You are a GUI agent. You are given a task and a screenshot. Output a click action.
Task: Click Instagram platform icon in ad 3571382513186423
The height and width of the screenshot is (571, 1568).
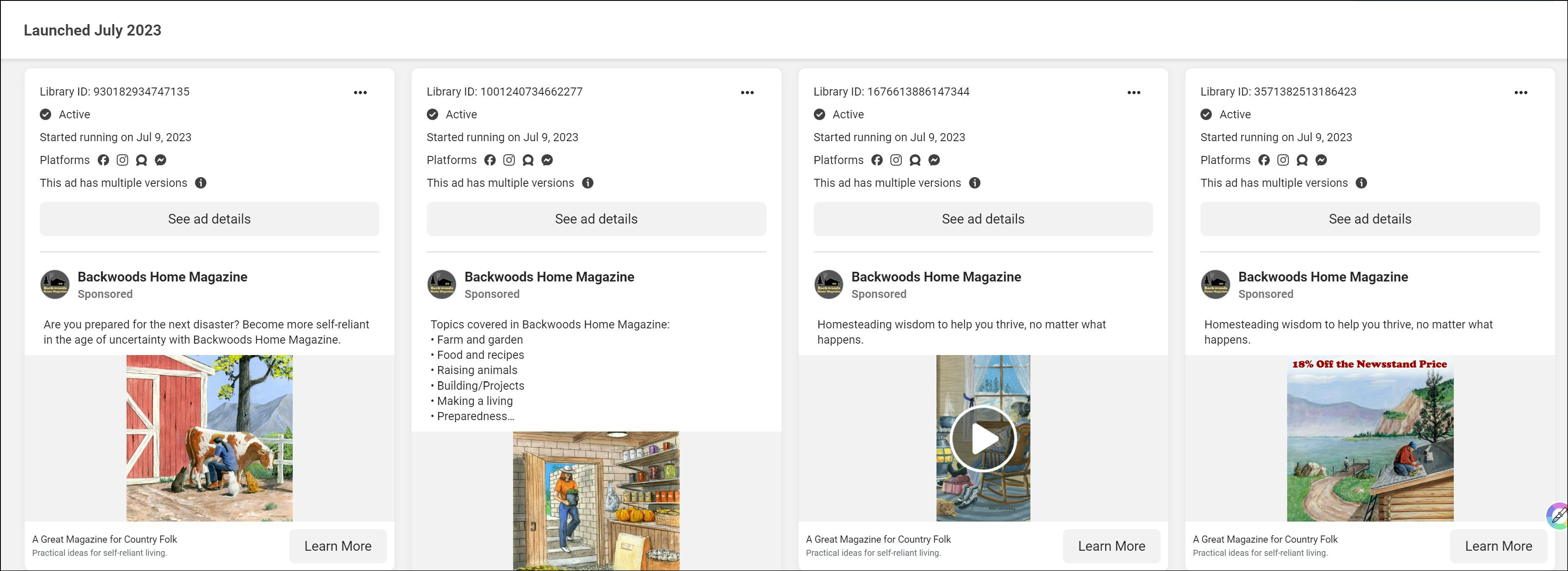coord(1283,160)
